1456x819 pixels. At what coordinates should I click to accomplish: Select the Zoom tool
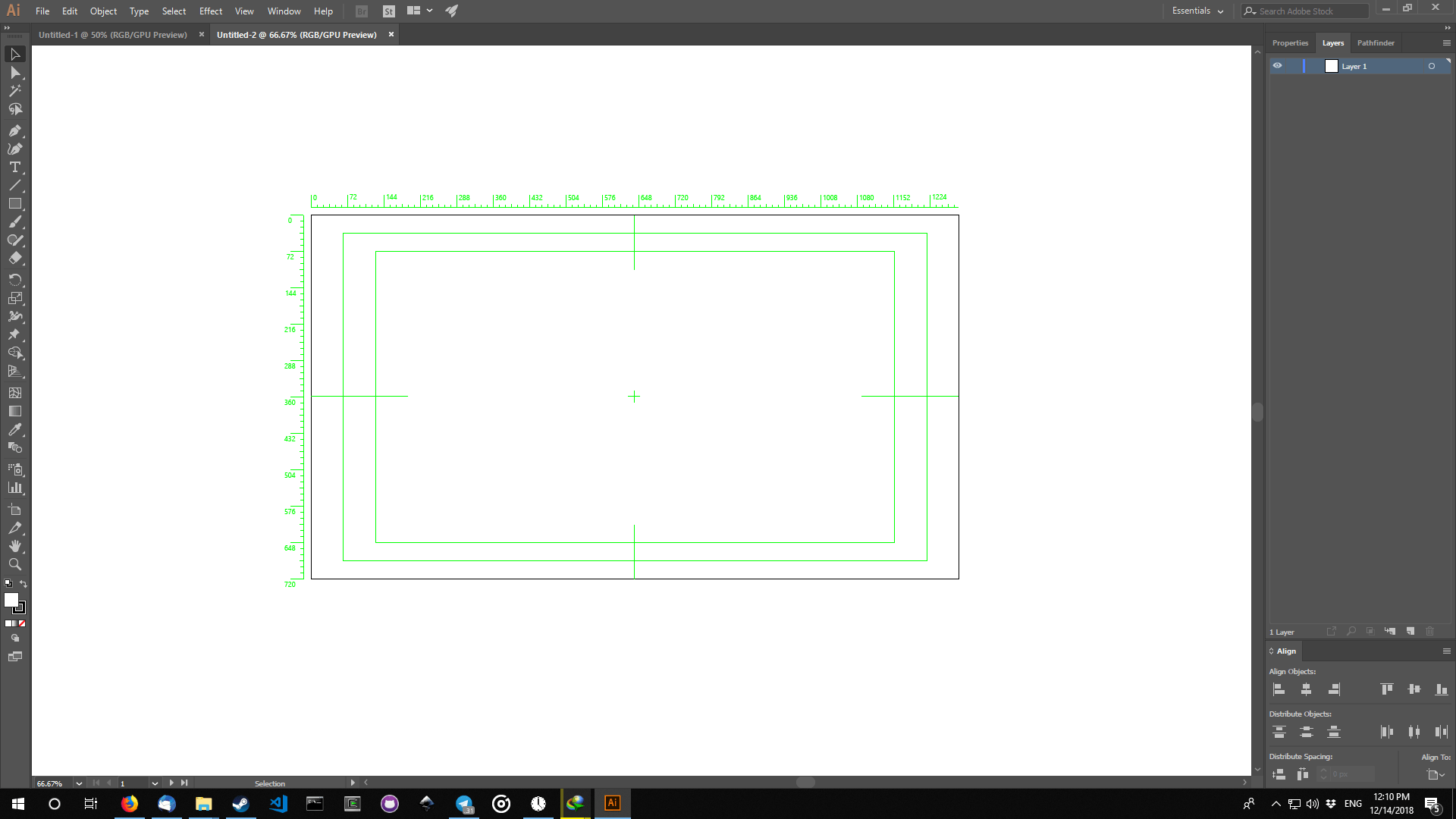15,564
